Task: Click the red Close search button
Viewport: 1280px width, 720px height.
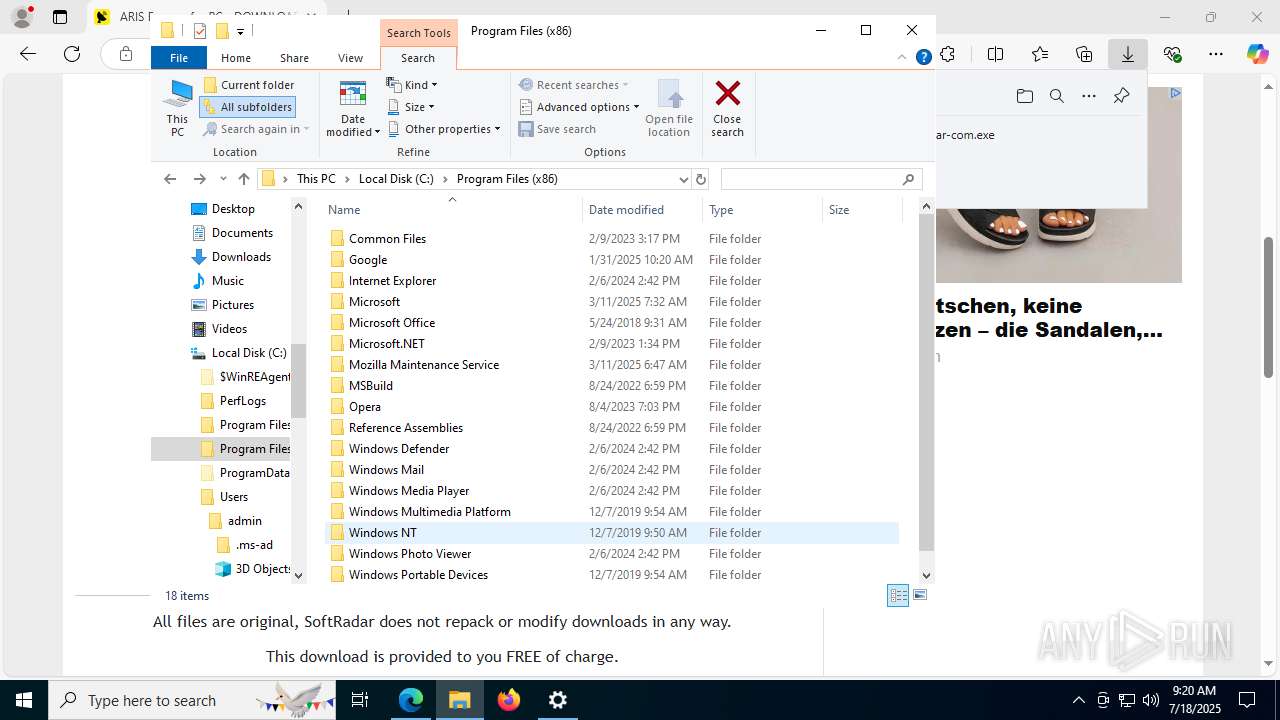Action: 727,108
